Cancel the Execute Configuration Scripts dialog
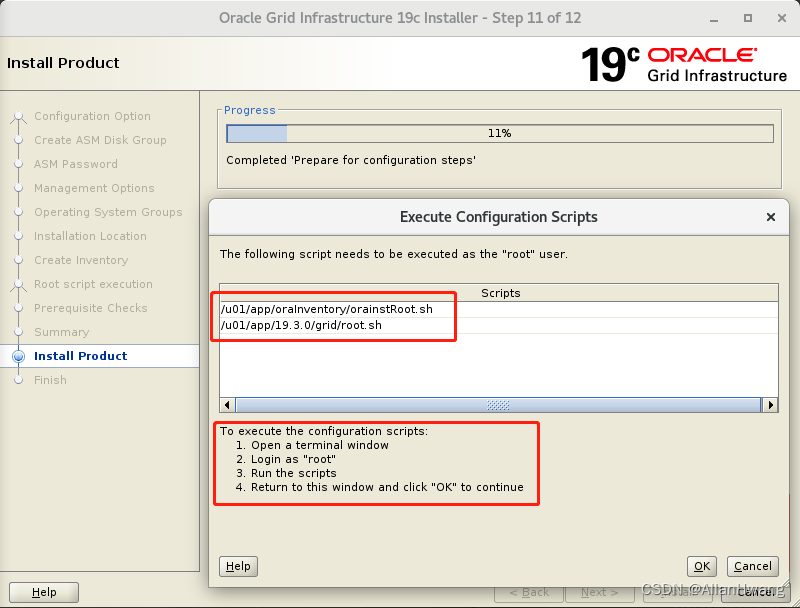 tap(752, 566)
